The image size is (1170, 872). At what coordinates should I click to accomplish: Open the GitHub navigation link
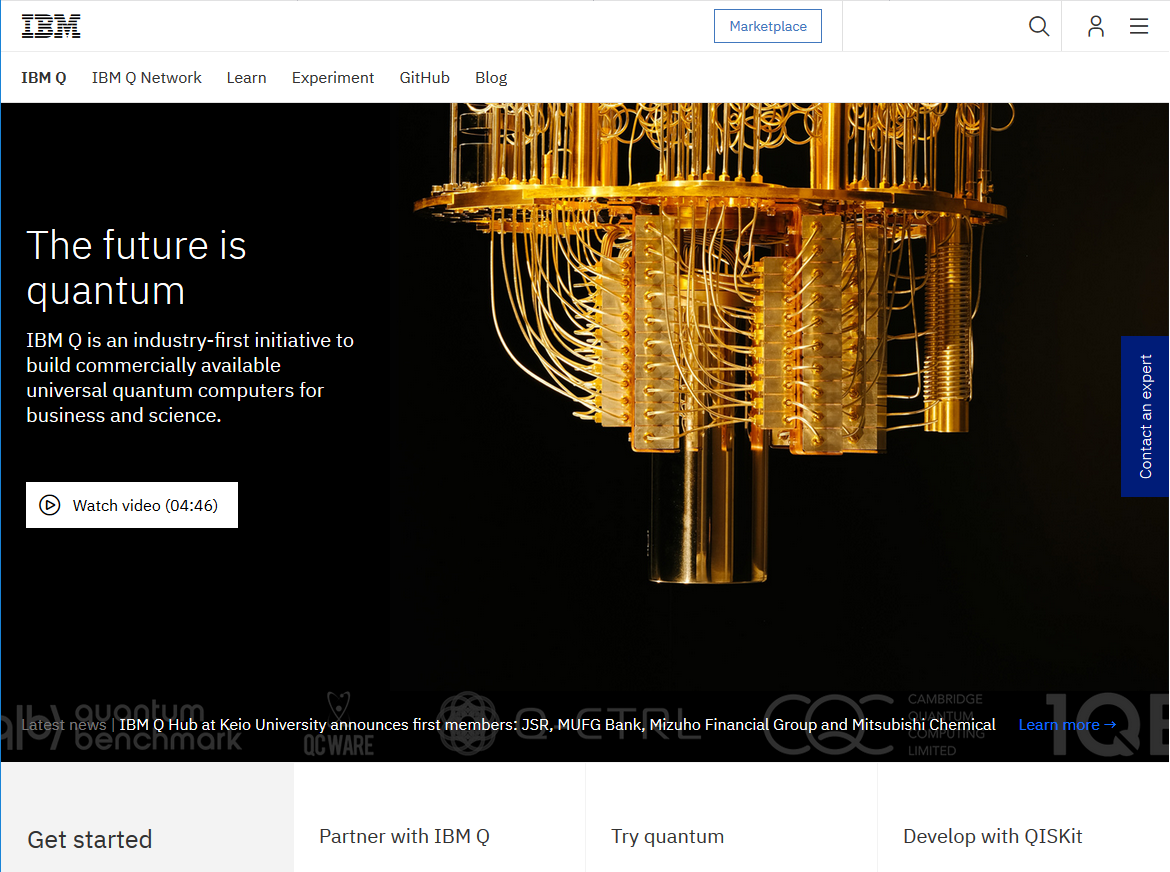pyautogui.click(x=424, y=78)
